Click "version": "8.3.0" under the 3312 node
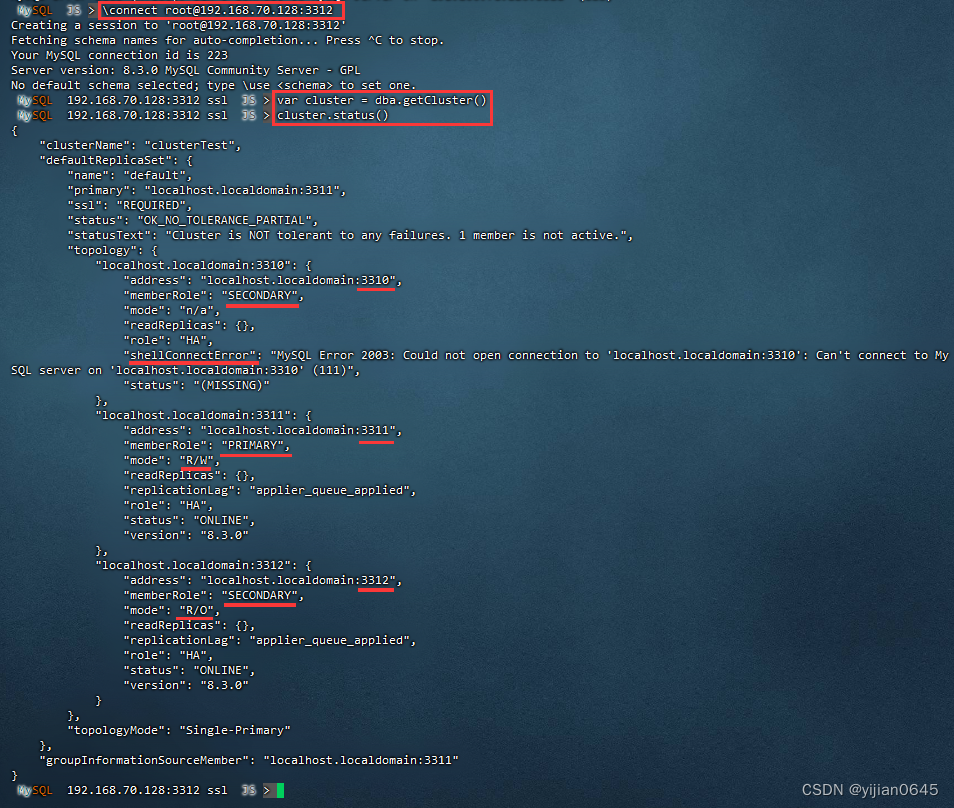The image size is (954, 808). pos(186,686)
